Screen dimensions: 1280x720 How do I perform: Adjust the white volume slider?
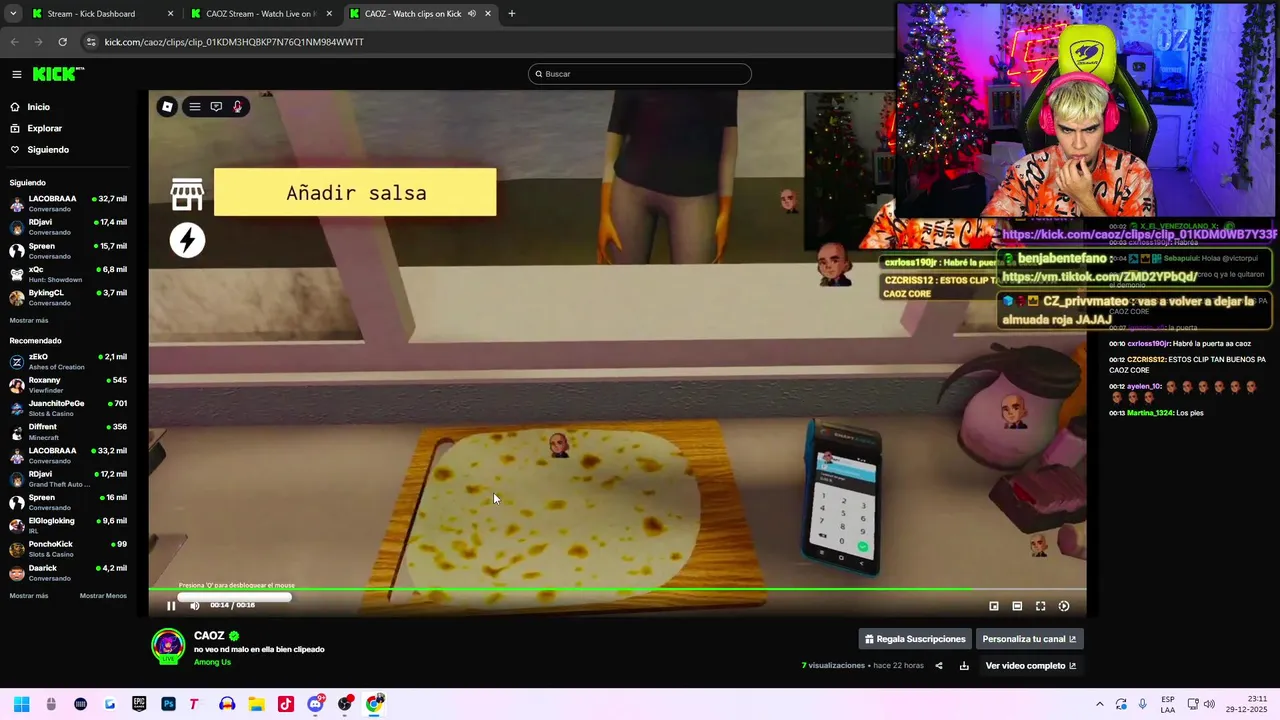[x=235, y=597]
